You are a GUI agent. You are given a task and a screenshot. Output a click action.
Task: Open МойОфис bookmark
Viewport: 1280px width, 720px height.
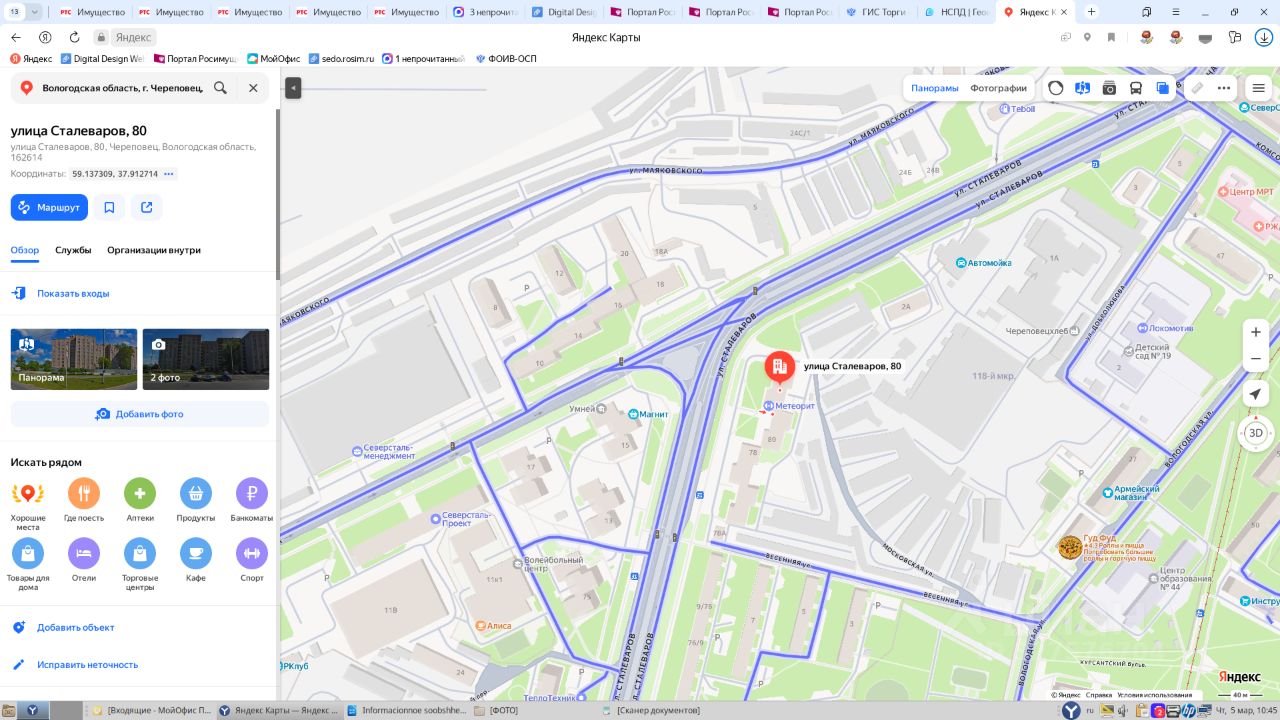[273, 58]
